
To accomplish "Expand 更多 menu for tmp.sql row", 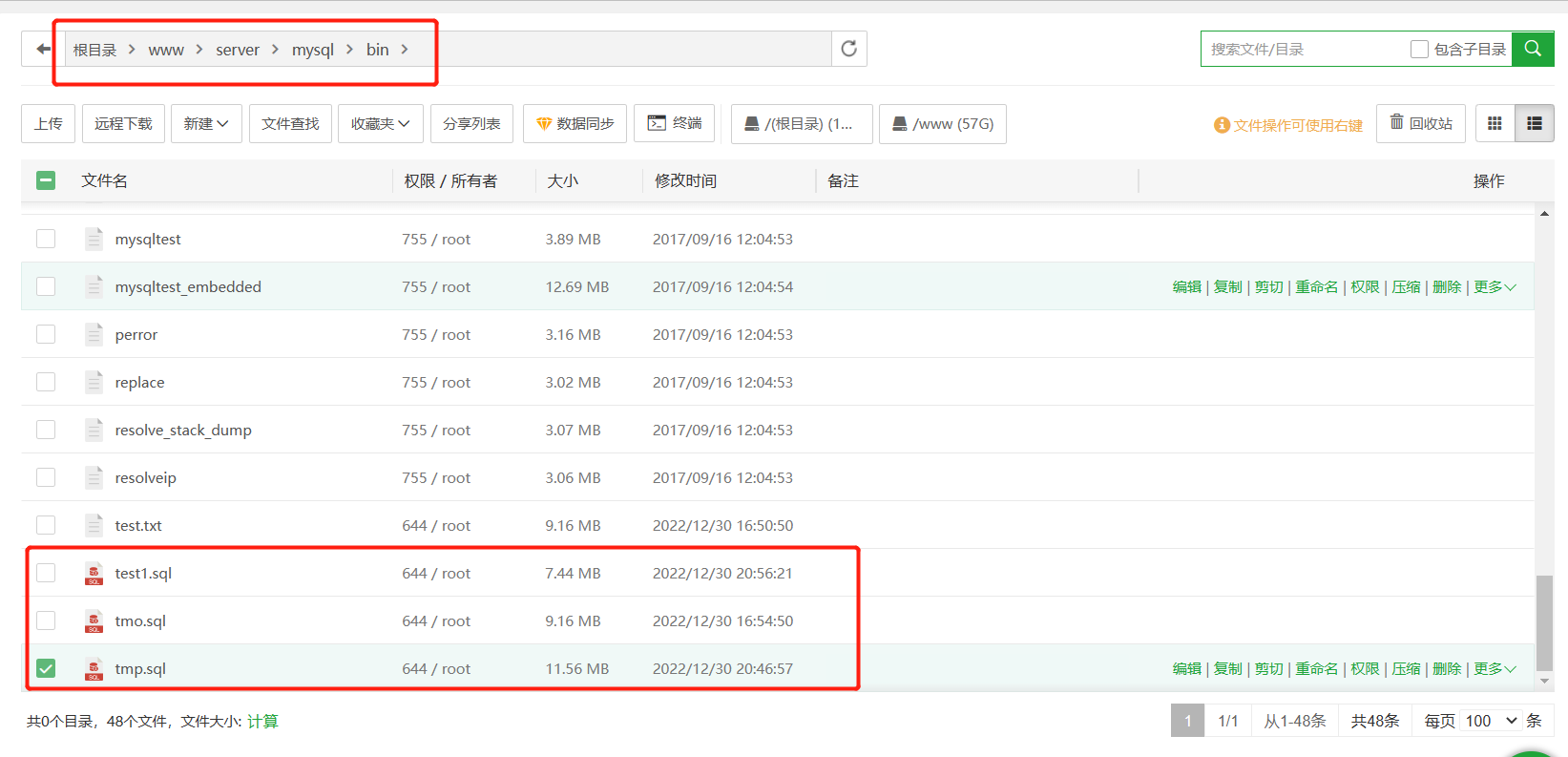I will click(x=1495, y=669).
